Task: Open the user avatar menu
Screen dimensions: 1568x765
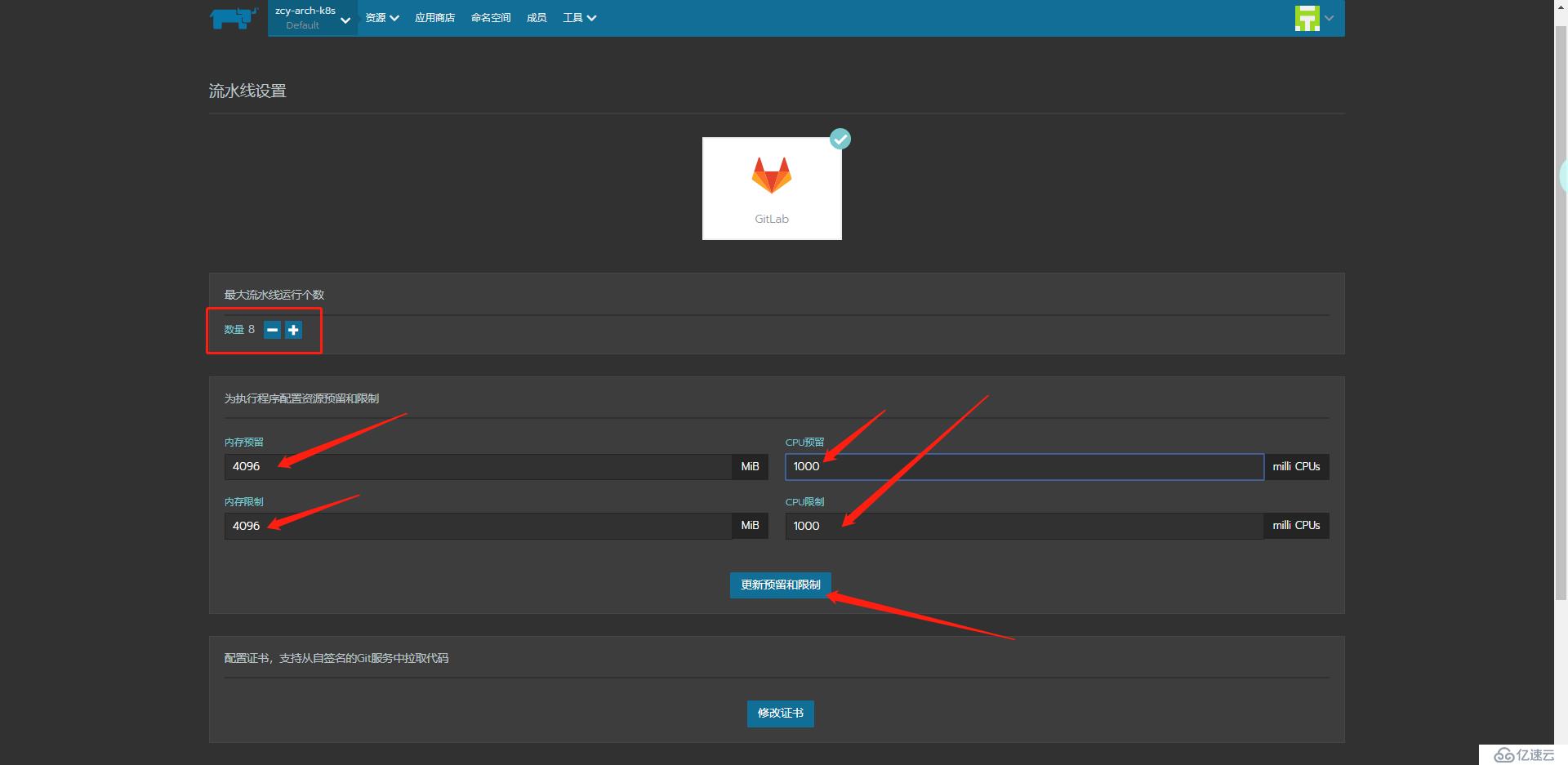Action: pos(1314,18)
